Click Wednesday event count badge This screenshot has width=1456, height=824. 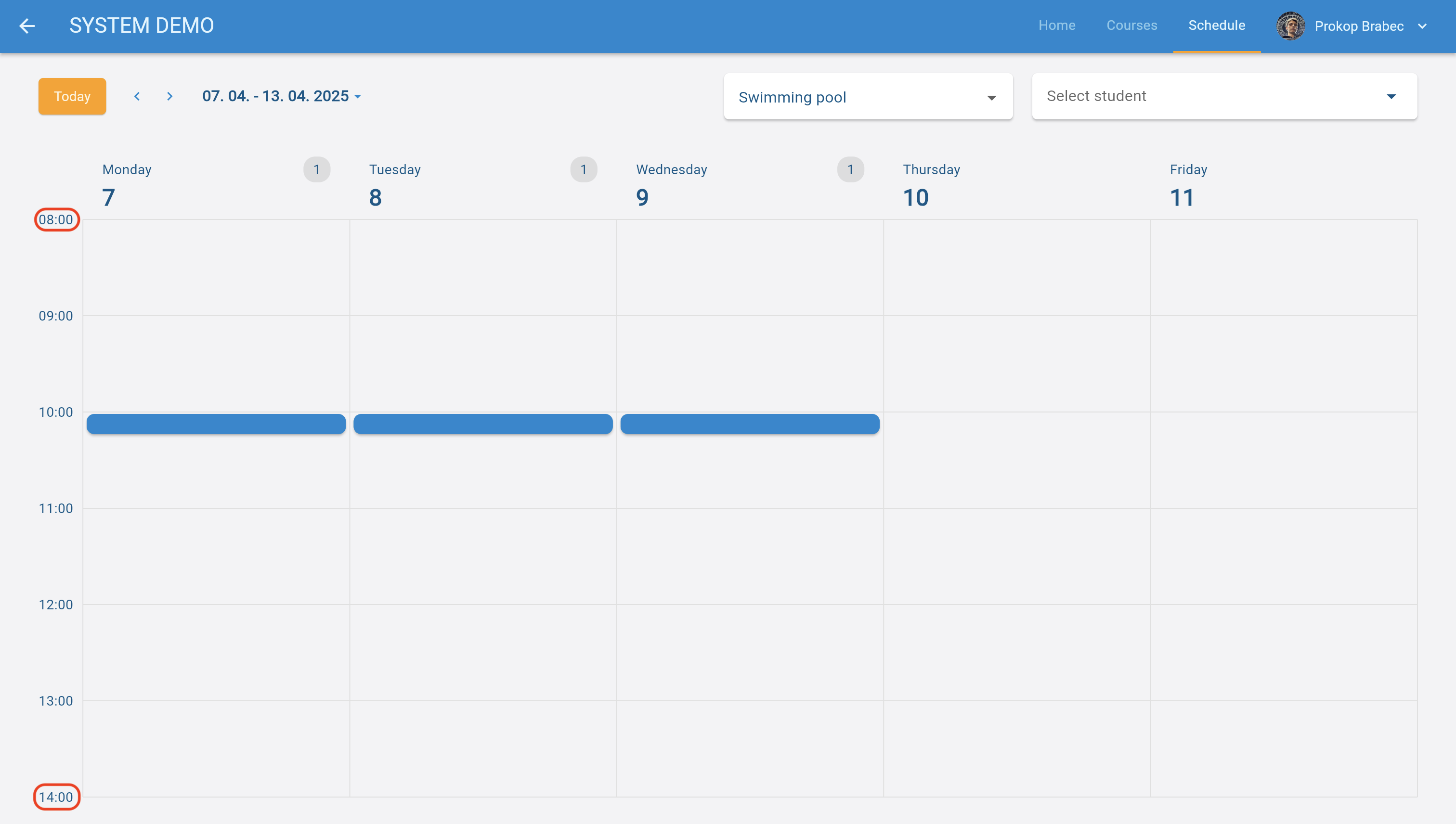850,169
